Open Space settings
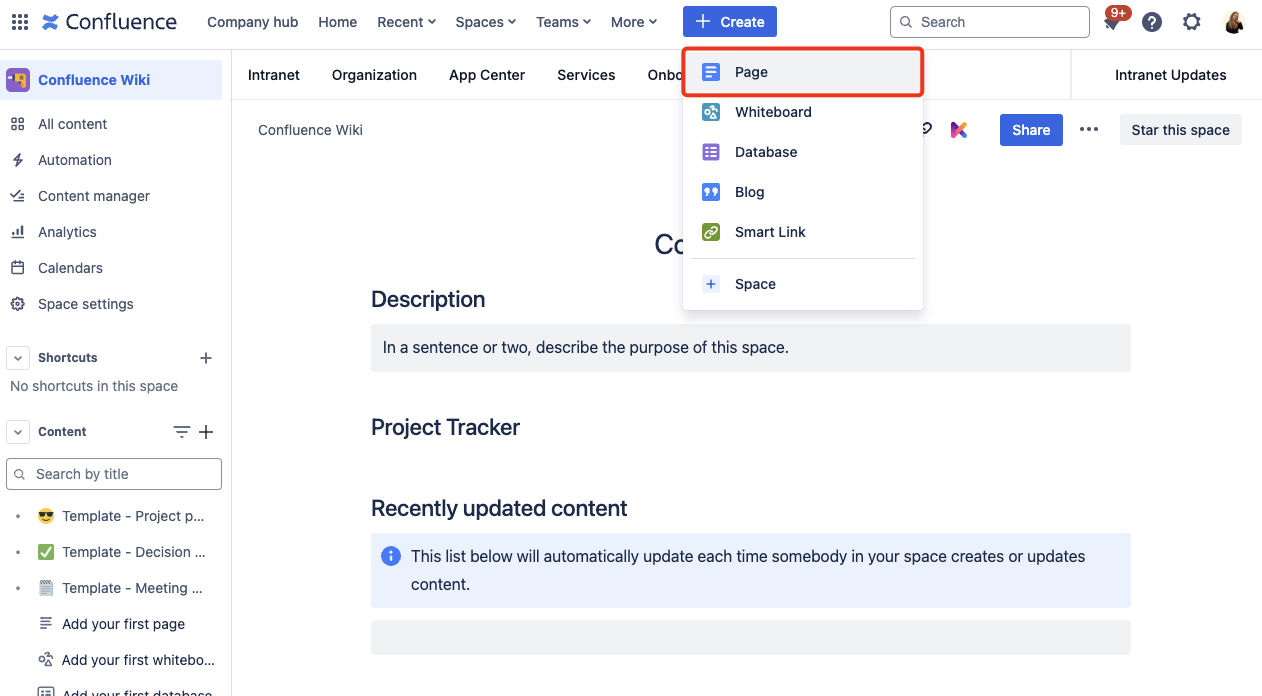This screenshot has width=1262, height=696. coord(85,303)
